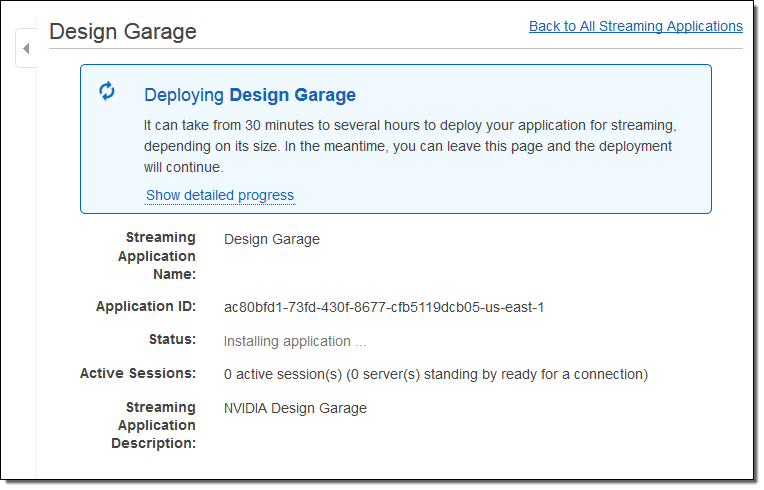Click the NVIDIA Design Garage description value
This screenshot has height=490, width=764.
coord(295,408)
